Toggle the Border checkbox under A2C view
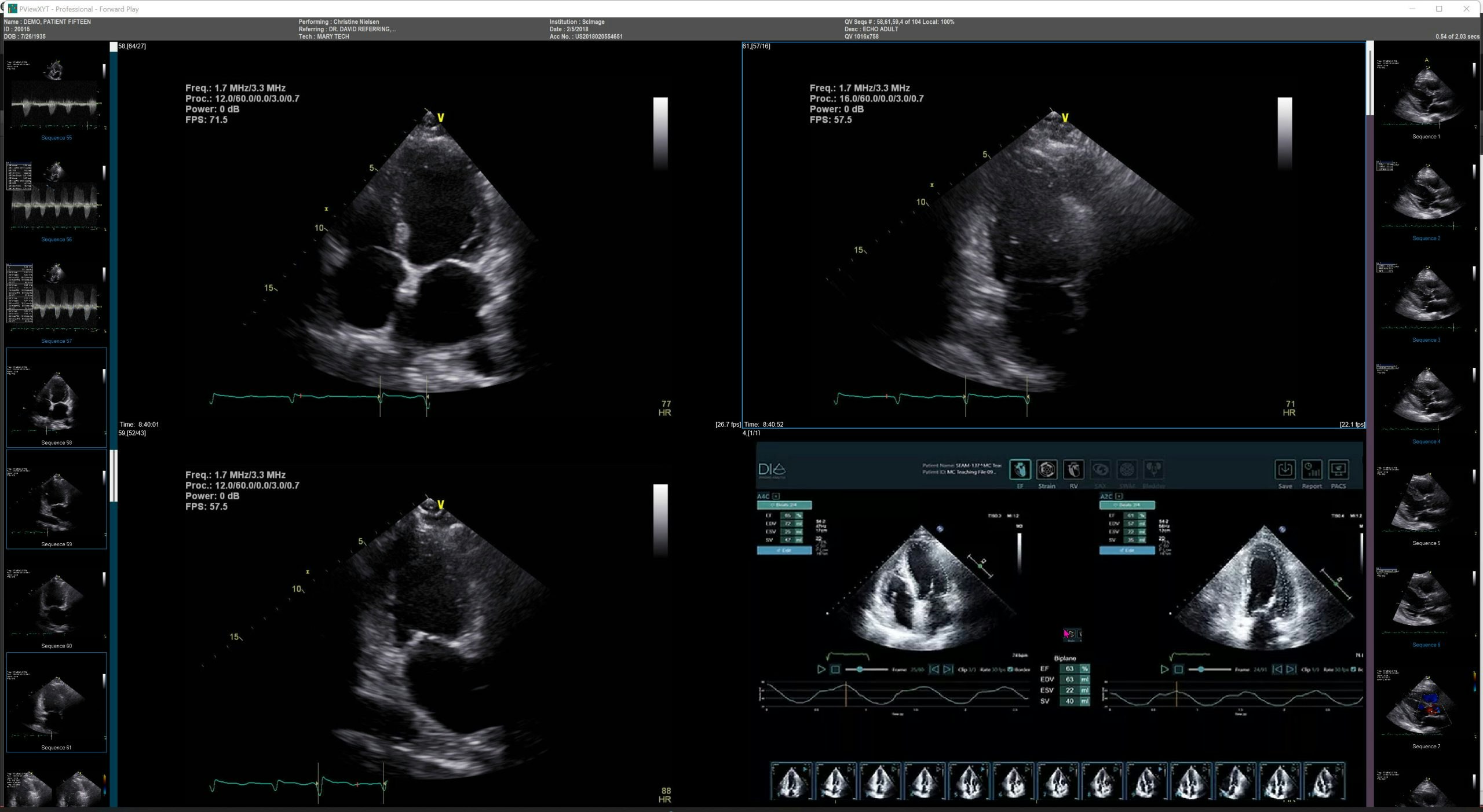The height and width of the screenshot is (812, 1483). click(1353, 670)
